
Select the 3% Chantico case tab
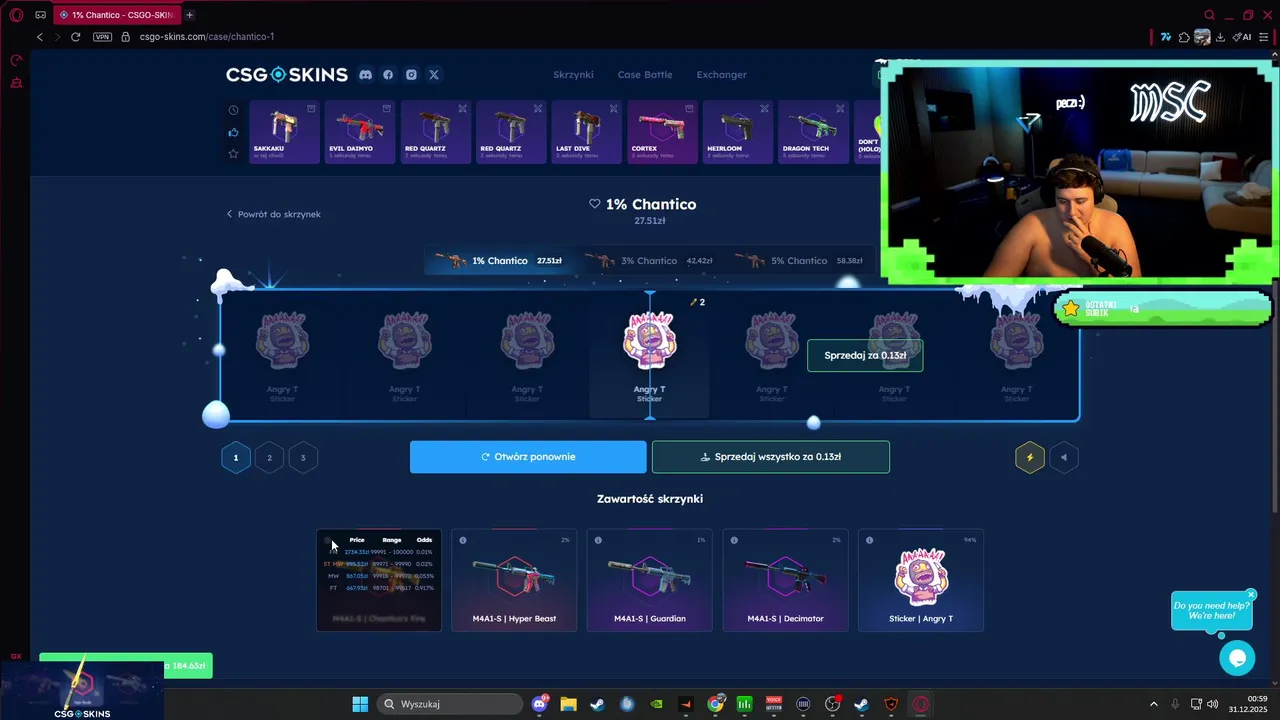[648, 261]
